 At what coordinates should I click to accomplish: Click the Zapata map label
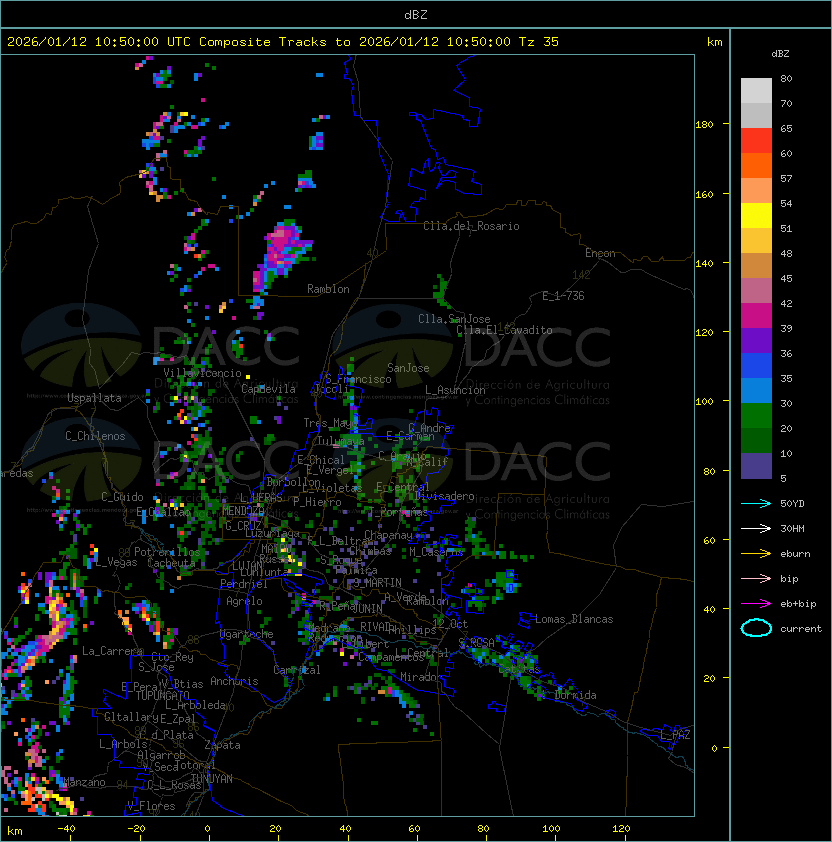pos(222,745)
